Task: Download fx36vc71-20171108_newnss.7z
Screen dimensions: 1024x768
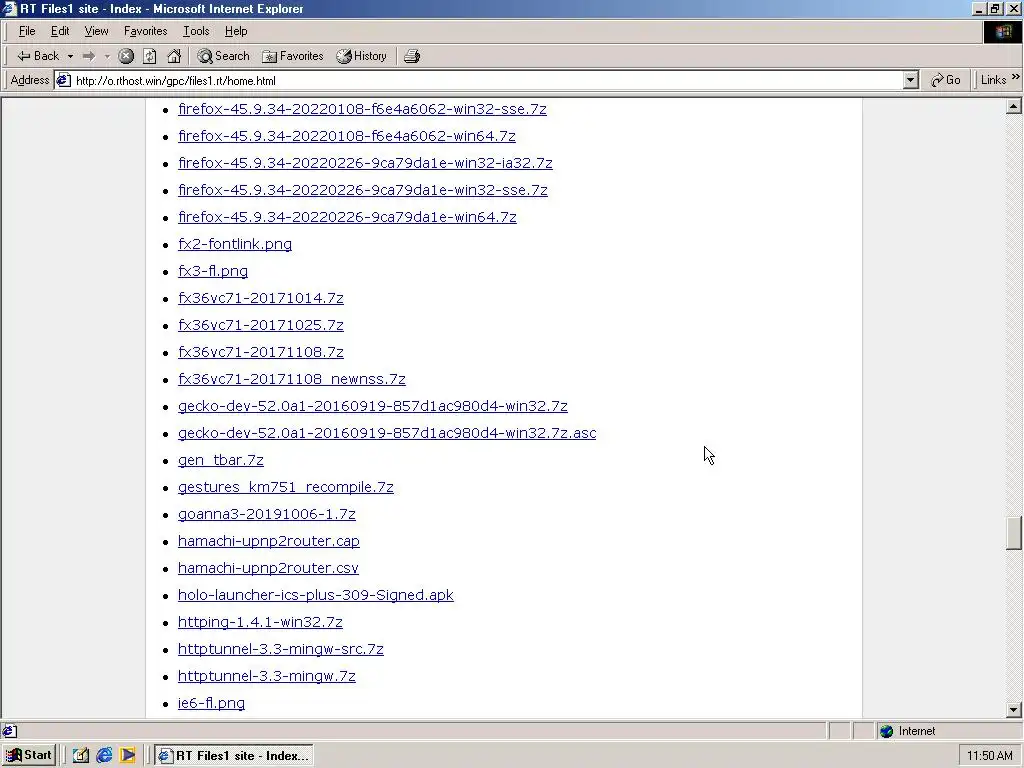Action: click(x=292, y=379)
